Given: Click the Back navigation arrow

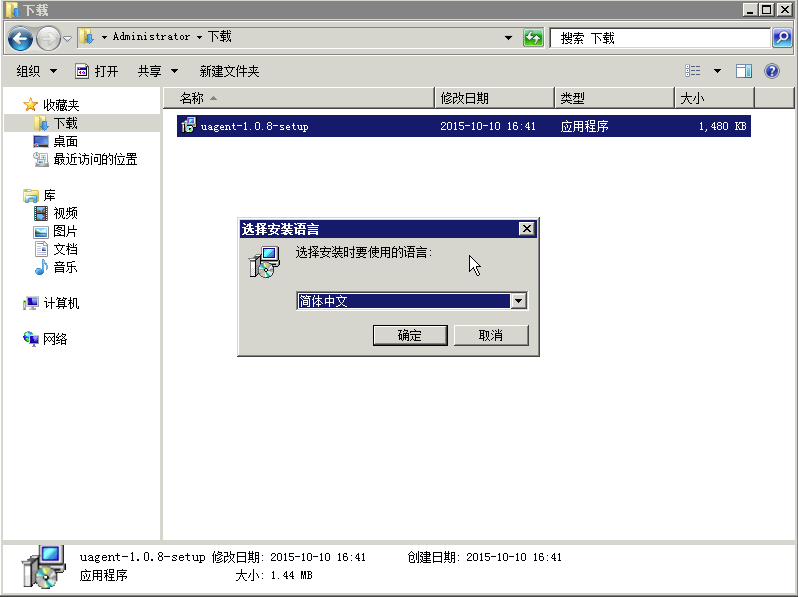Looking at the screenshot, I should (x=20, y=38).
